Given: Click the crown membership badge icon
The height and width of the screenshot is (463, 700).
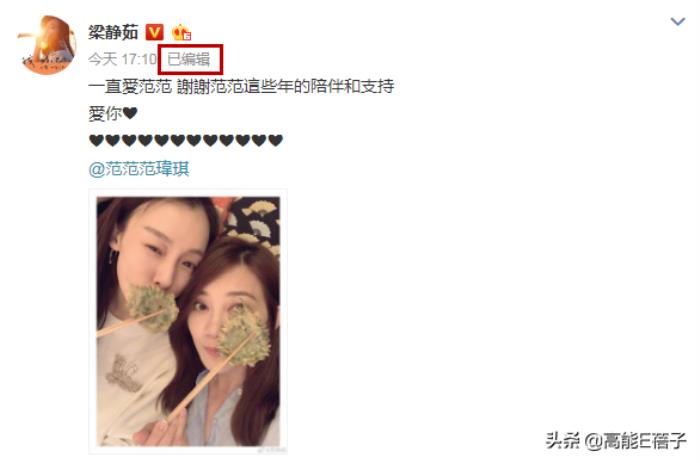Looking at the screenshot, I should coord(181,32).
